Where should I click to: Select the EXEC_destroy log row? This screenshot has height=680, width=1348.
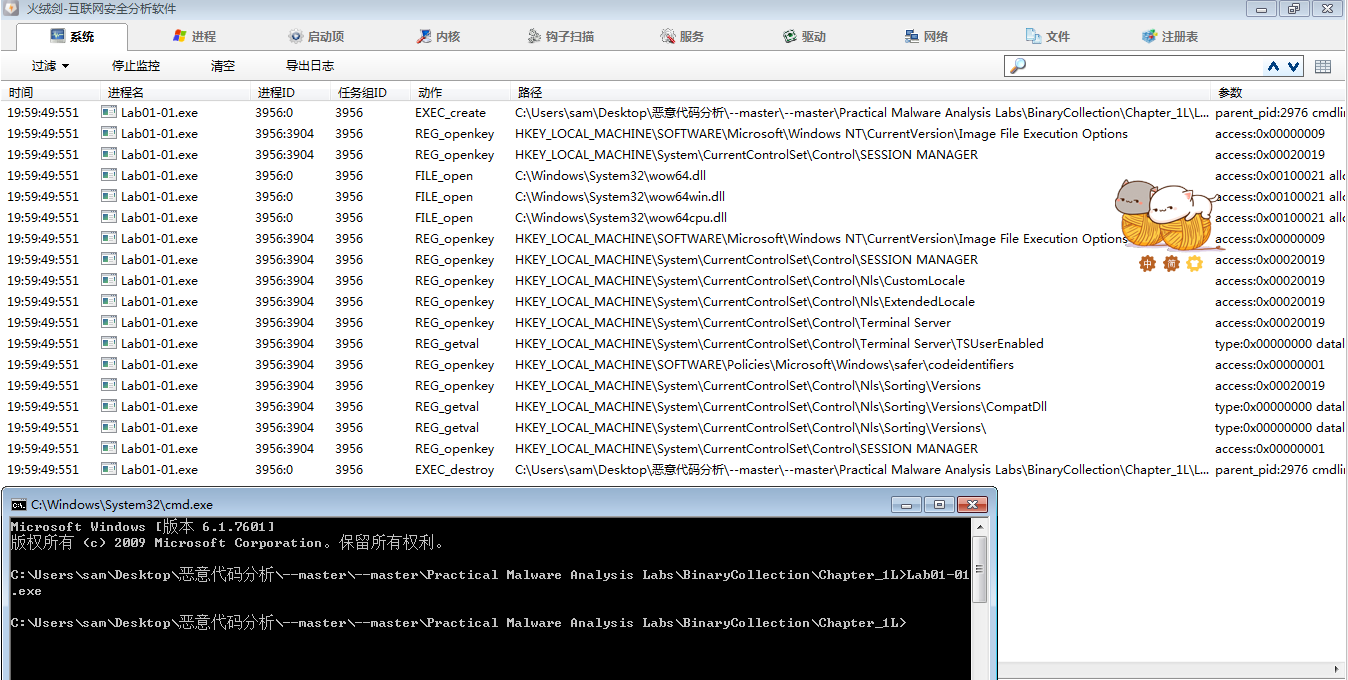point(674,469)
